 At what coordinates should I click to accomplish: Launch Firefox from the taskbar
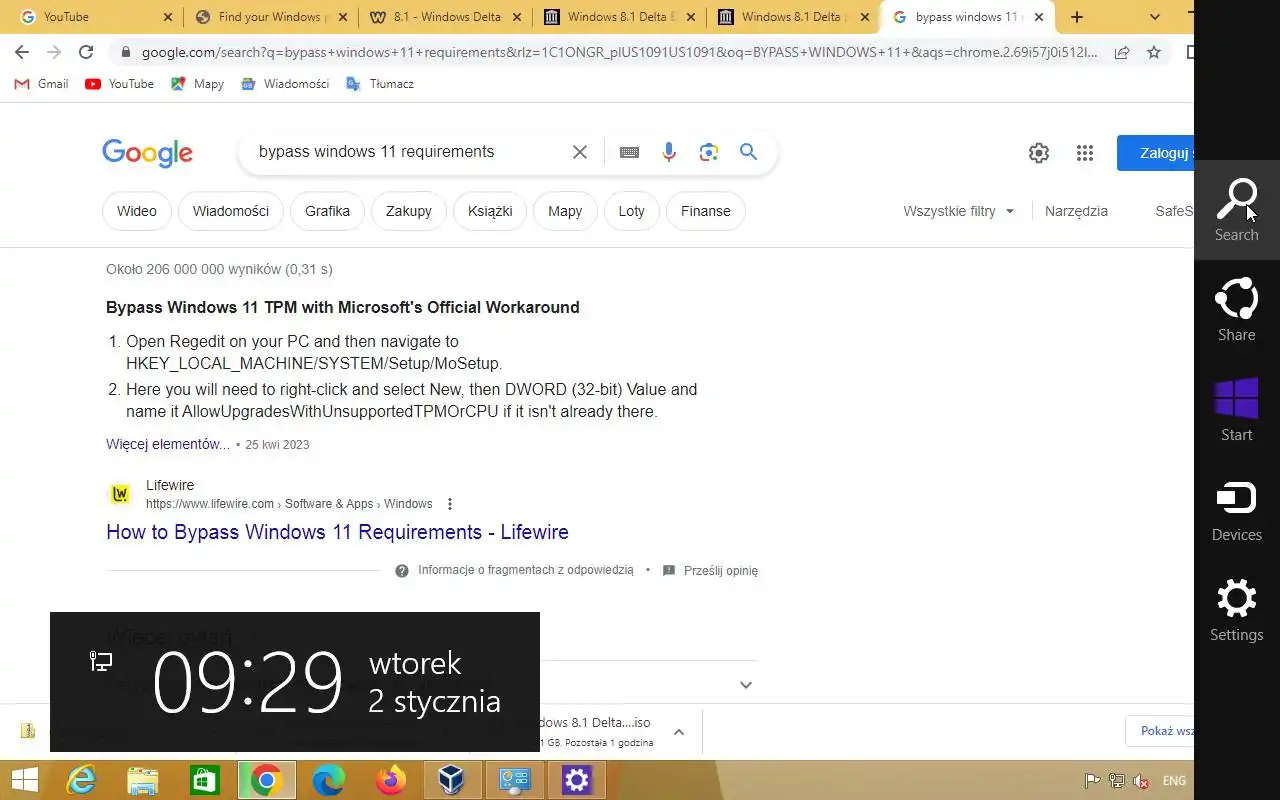(391, 780)
